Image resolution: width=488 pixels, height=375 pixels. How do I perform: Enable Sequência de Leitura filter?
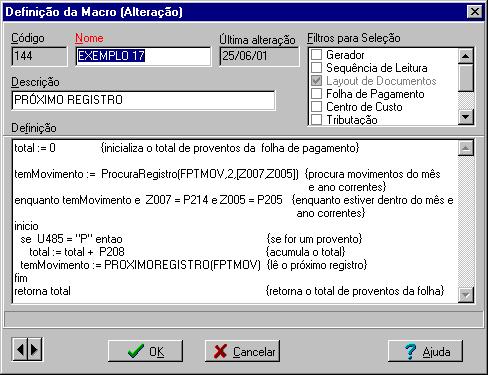click(316, 68)
